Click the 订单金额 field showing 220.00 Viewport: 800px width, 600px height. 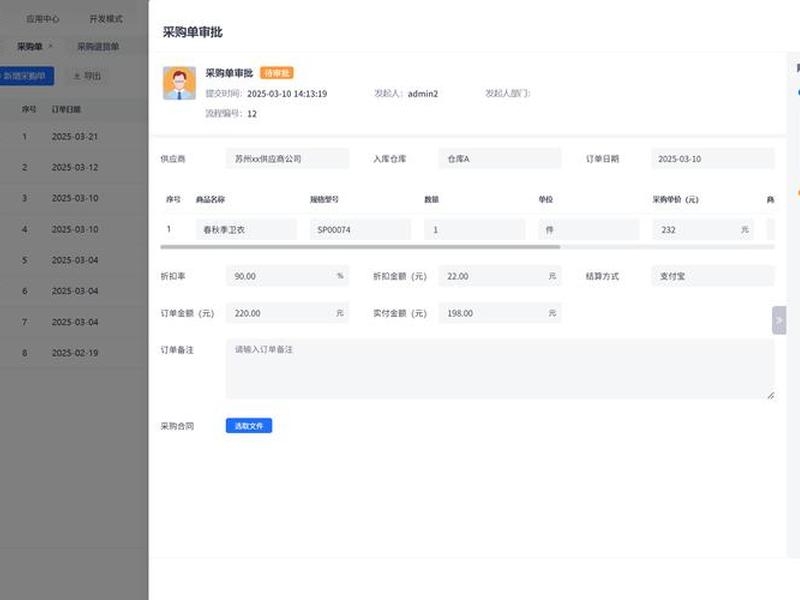click(x=288, y=313)
